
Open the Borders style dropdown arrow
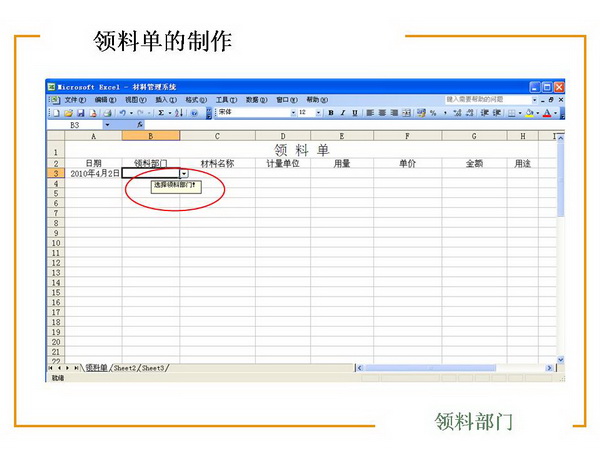tap(520, 113)
